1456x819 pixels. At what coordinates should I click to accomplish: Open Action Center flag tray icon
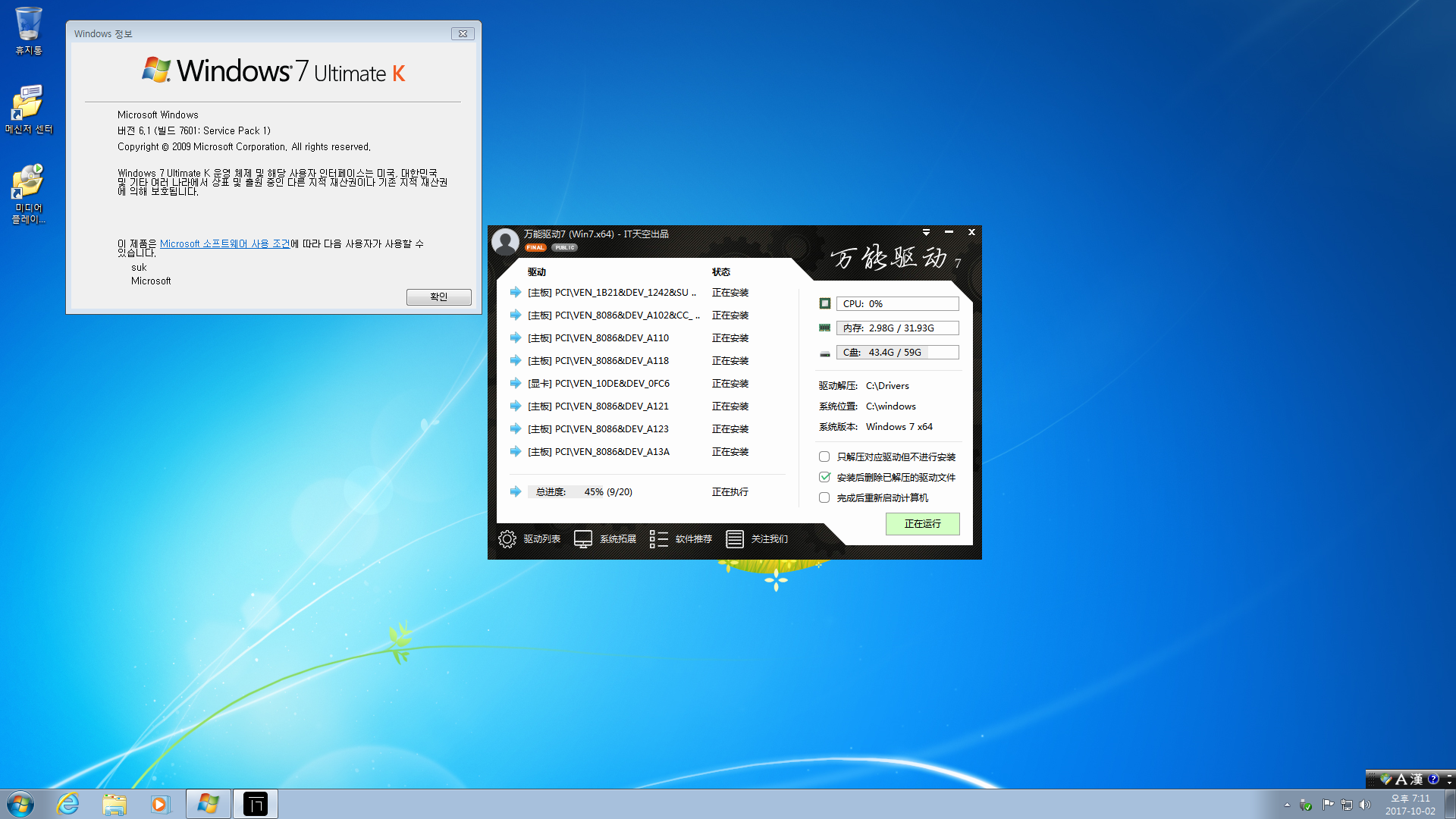tap(1328, 805)
